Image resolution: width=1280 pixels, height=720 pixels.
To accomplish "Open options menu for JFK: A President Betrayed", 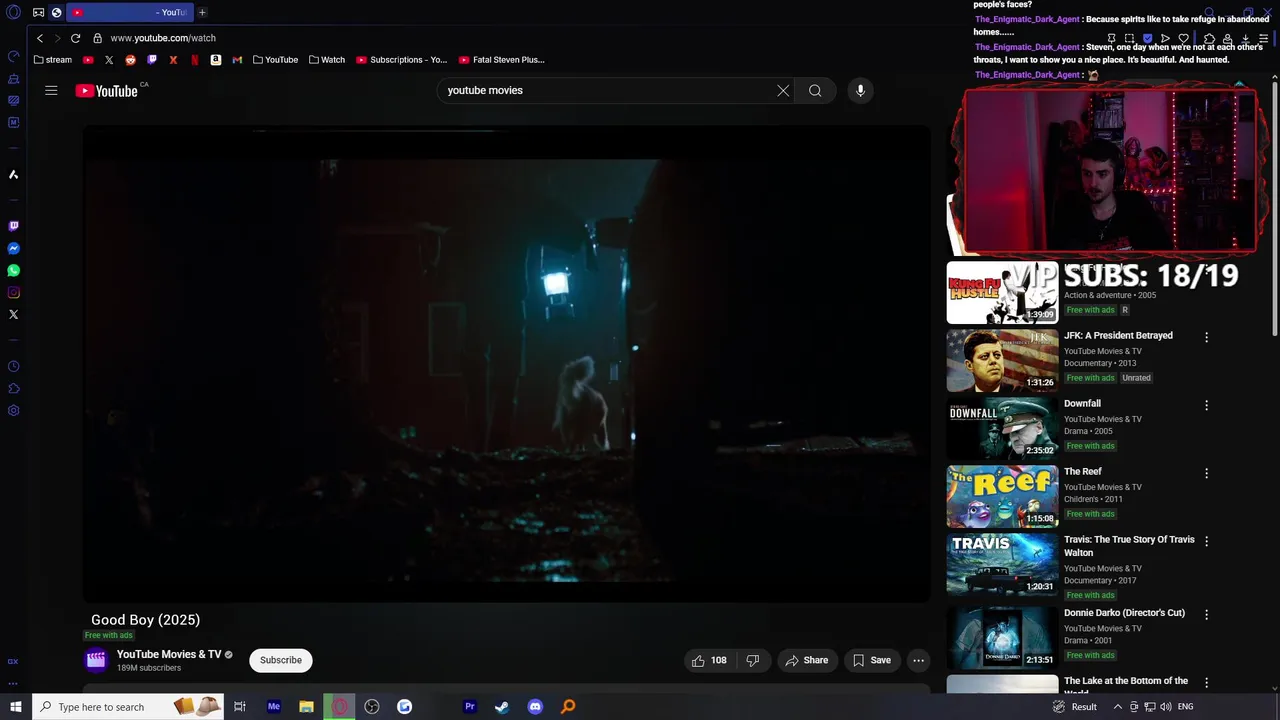I will coord(1206,337).
